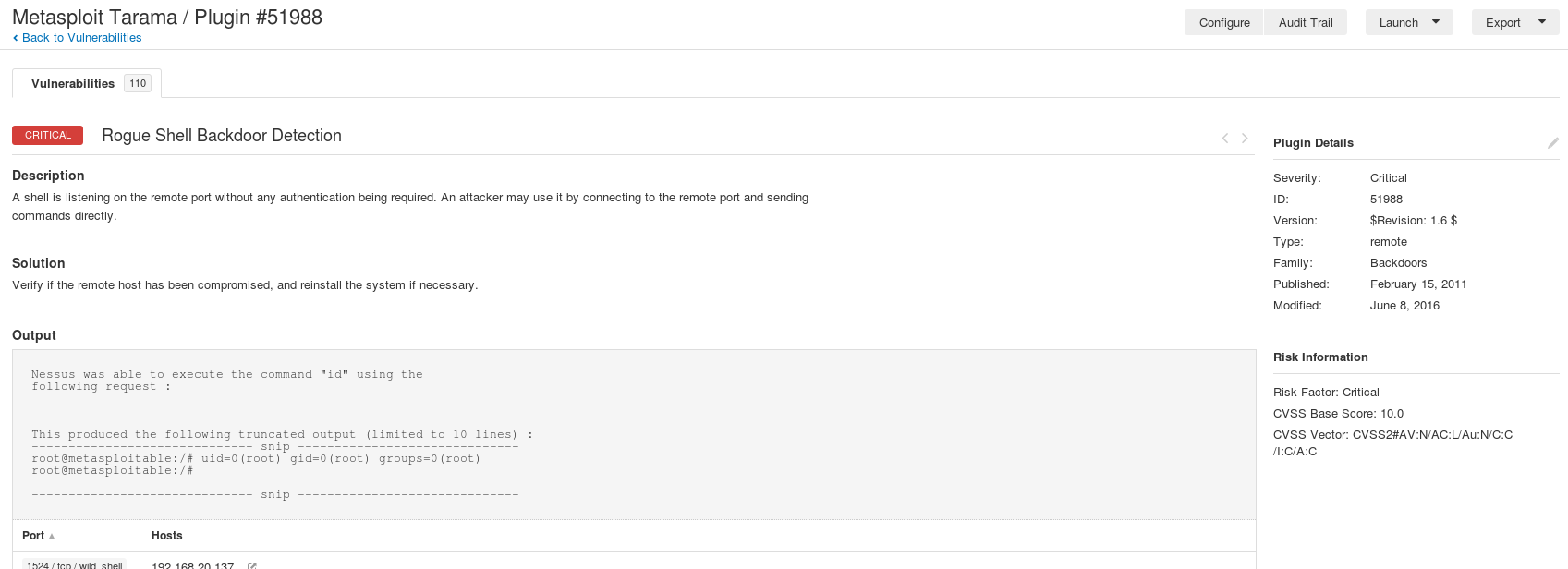Image resolution: width=1568 pixels, height=569 pixels.
Task: Click the red CRITICAL severity badge
Action: tap(47, 135)
